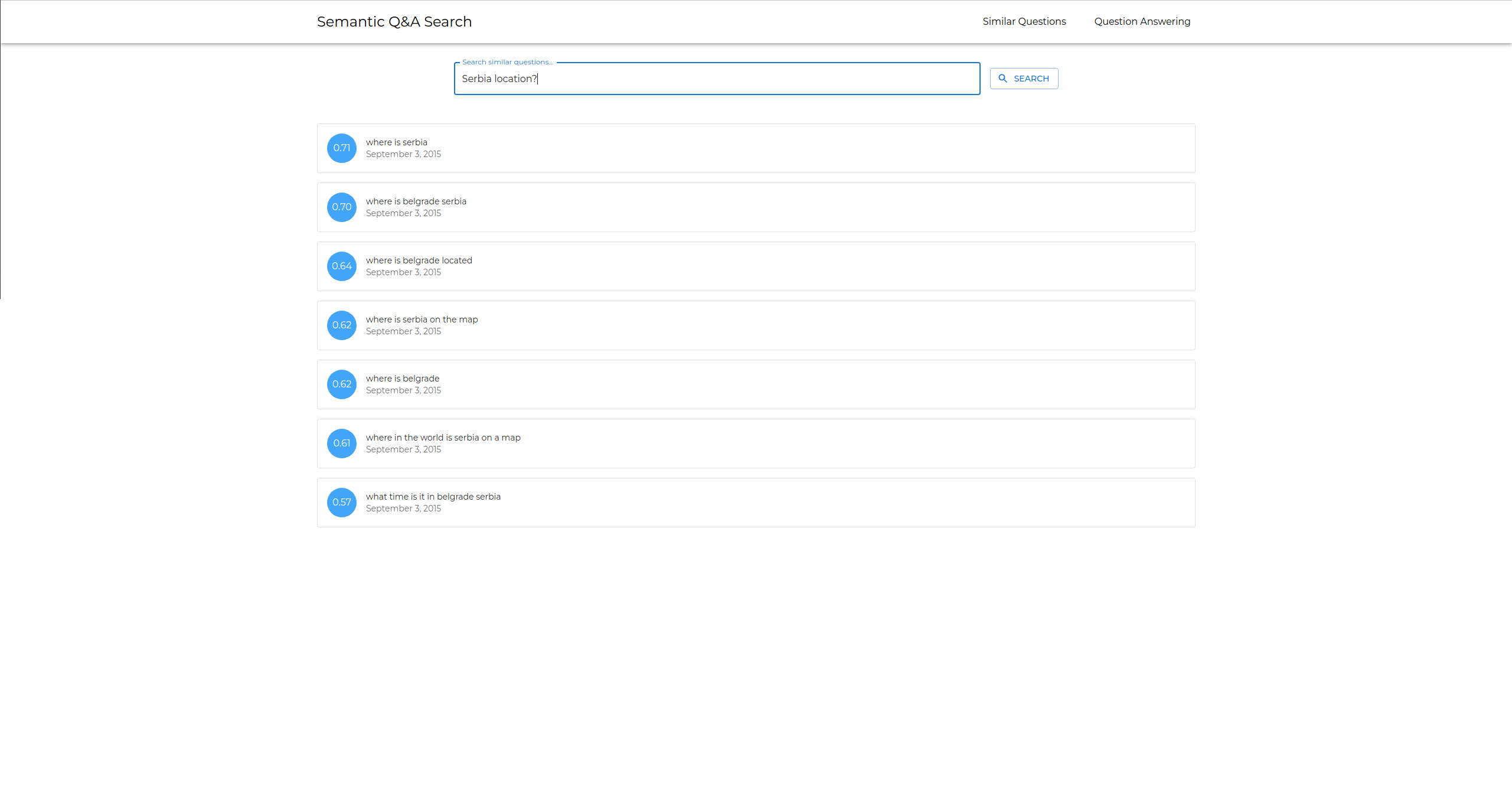Click the 0.70 score badge
This screenshot has height=789, width=1512.
pyautogui.click(x=342, y=207)
